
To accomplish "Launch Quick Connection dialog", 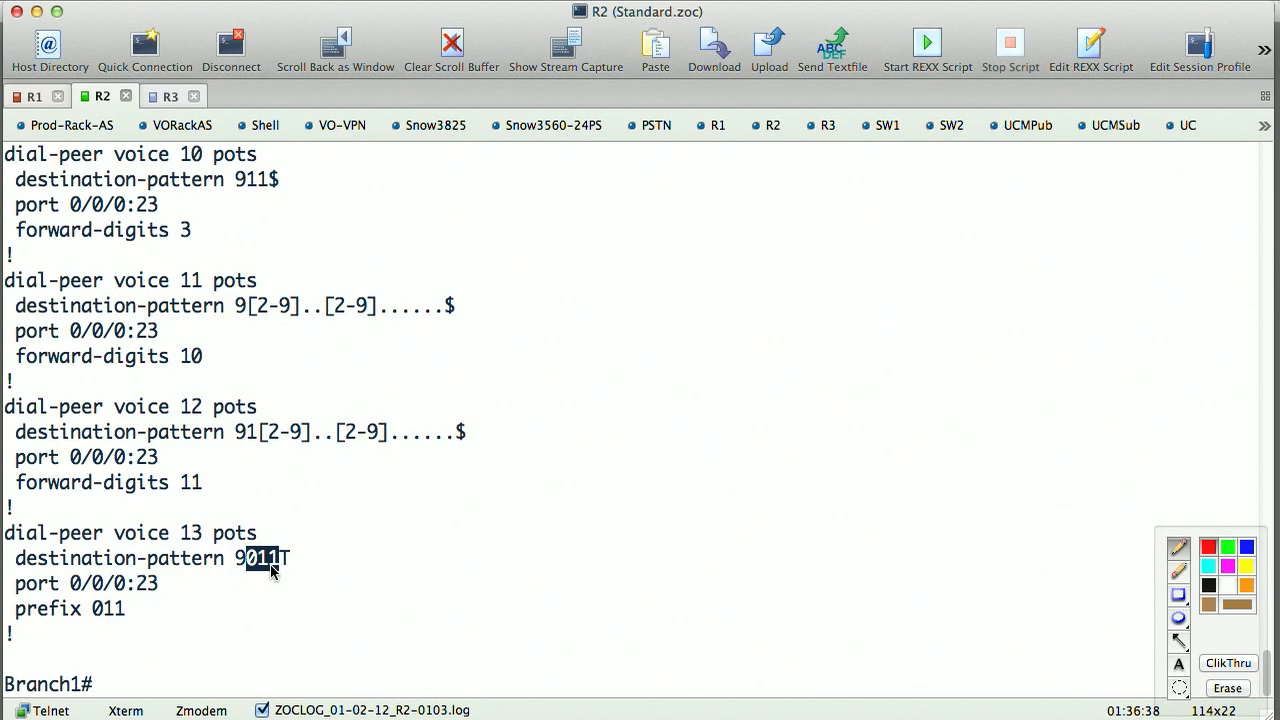I will tap(145, 51).
